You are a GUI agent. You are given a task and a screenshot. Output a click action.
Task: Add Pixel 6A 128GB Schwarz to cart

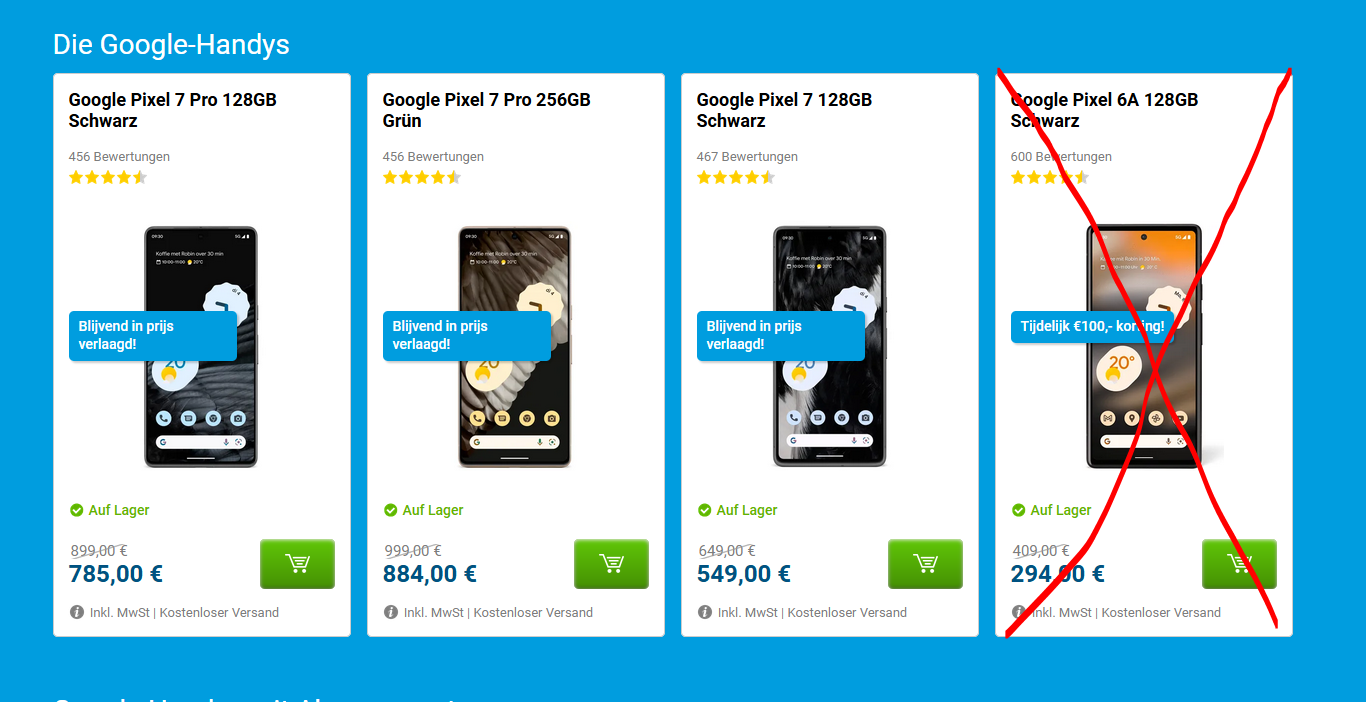(1239, 564)
